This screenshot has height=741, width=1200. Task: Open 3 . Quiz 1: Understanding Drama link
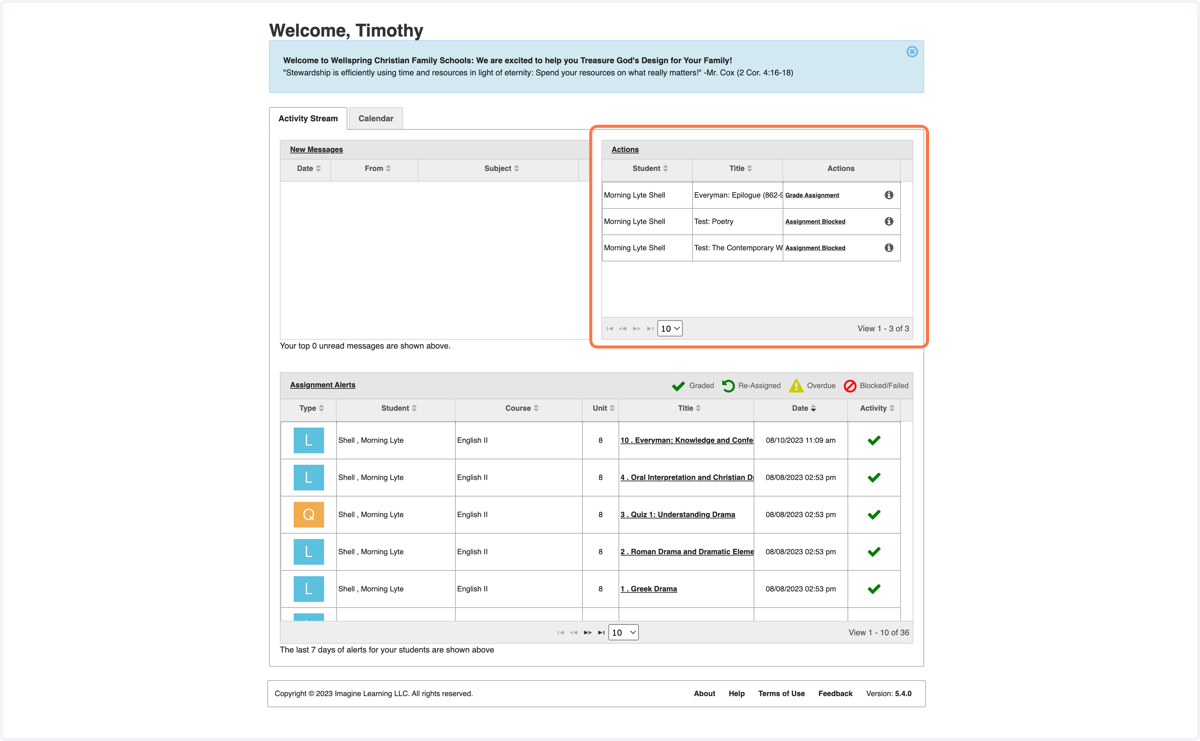click(677, 514)
